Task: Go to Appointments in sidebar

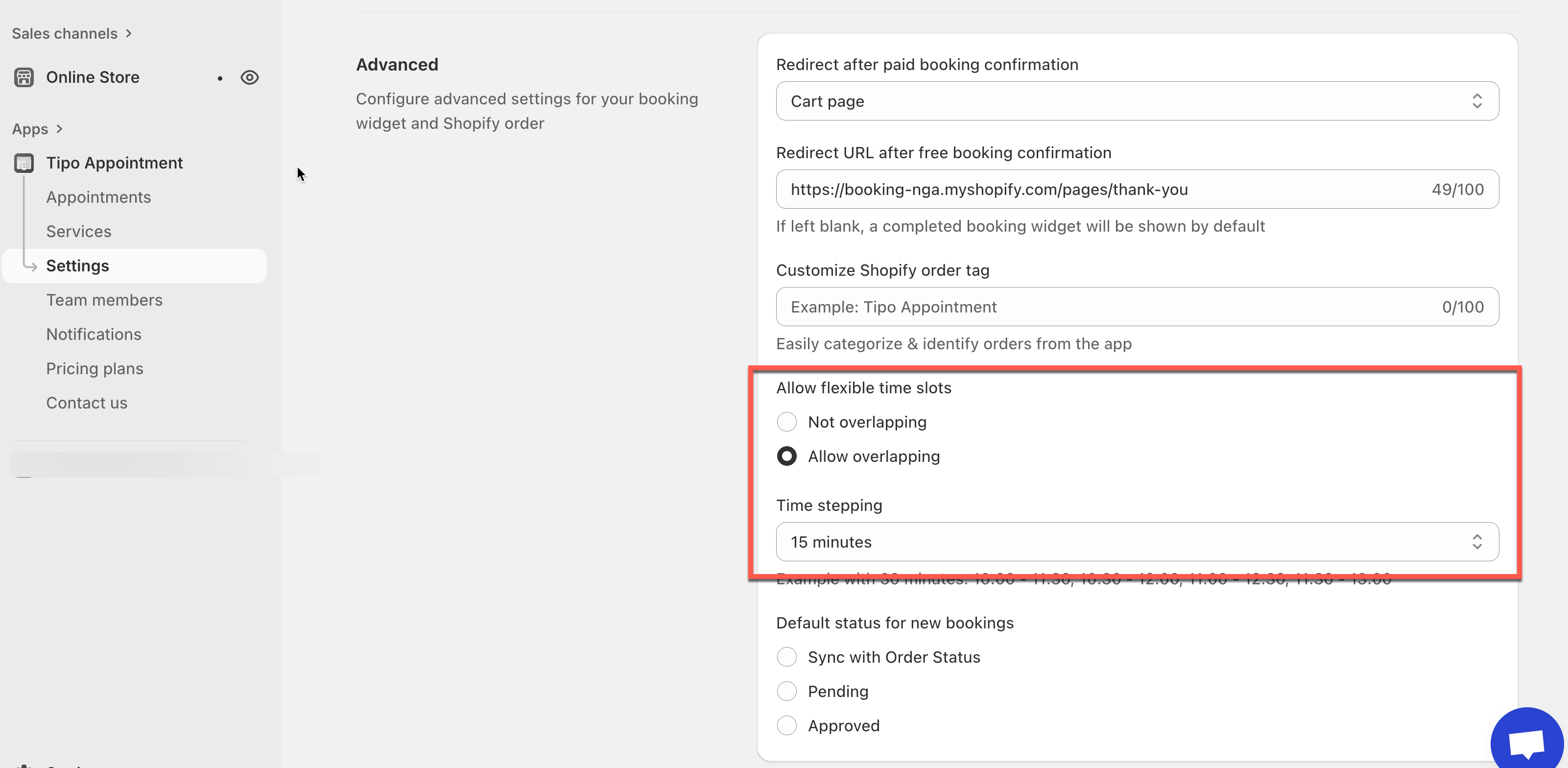Action: tap(98, 197)
